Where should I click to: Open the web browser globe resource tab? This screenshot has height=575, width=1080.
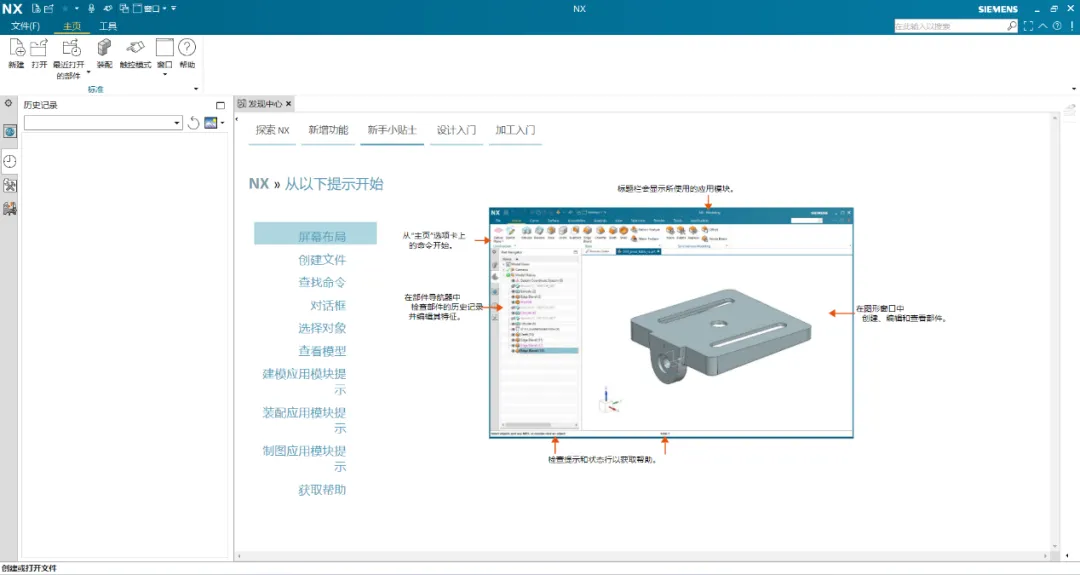click(10, 131)
